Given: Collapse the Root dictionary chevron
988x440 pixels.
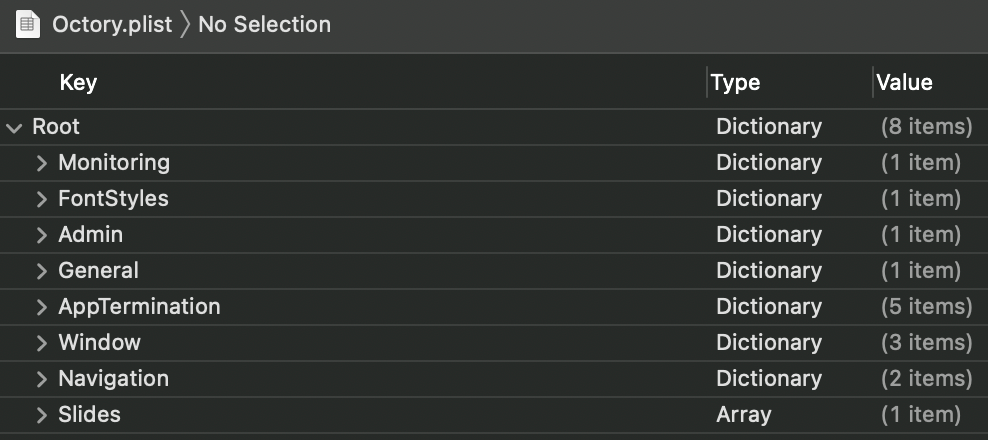Looking at the screenshot, I should coord(14,128).
